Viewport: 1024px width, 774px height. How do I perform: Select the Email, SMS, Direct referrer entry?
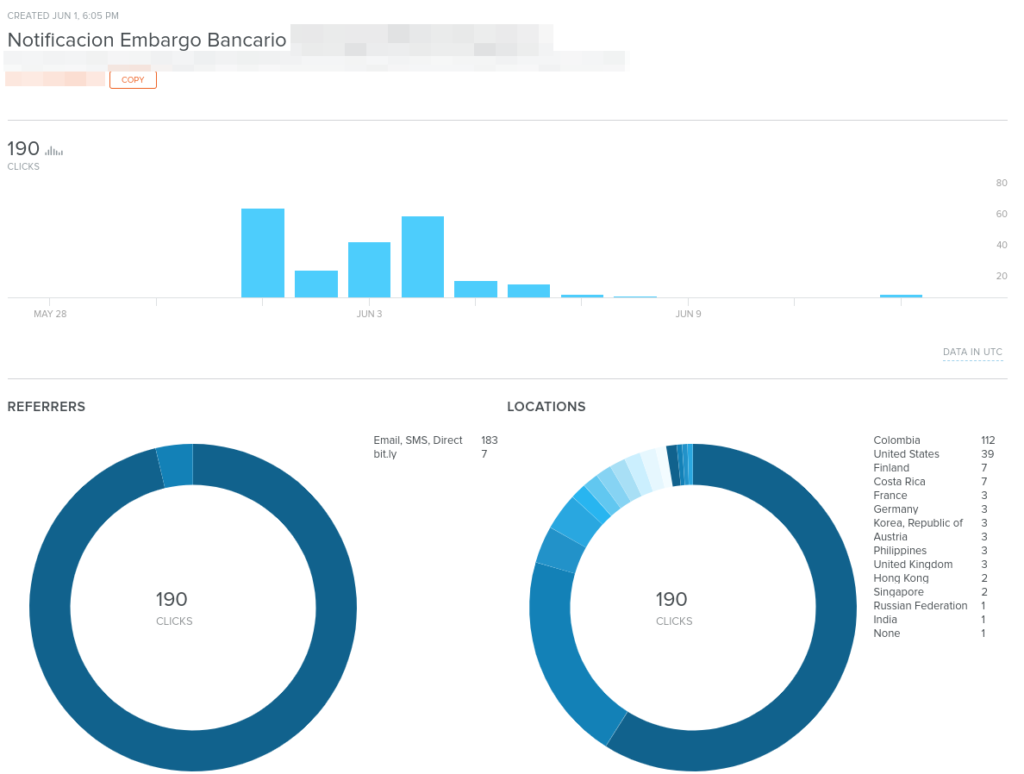click(x=418, y=440)
